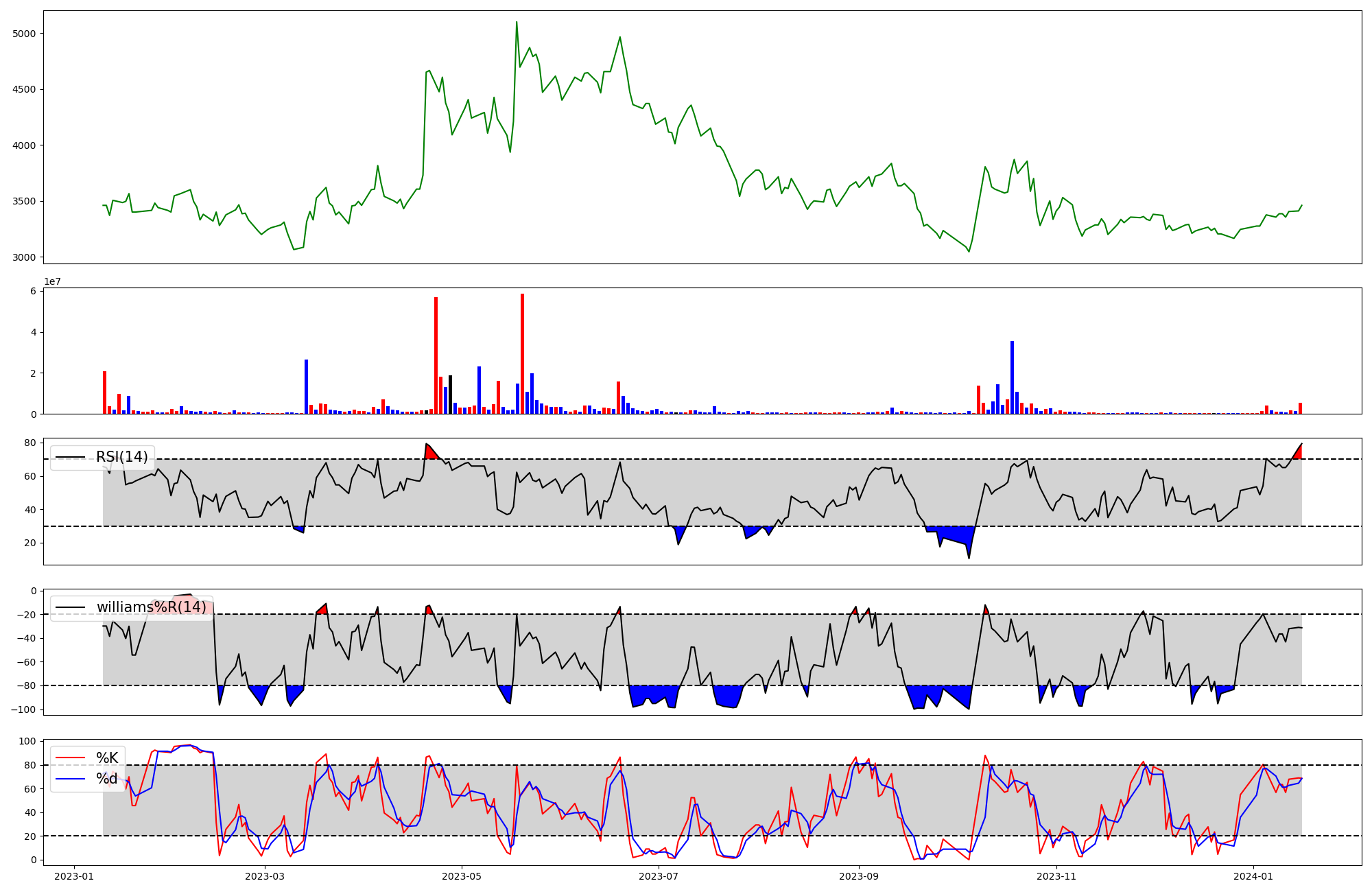
Task: Click the 100 tick on stochastic axis
Action: click(28, 742)
